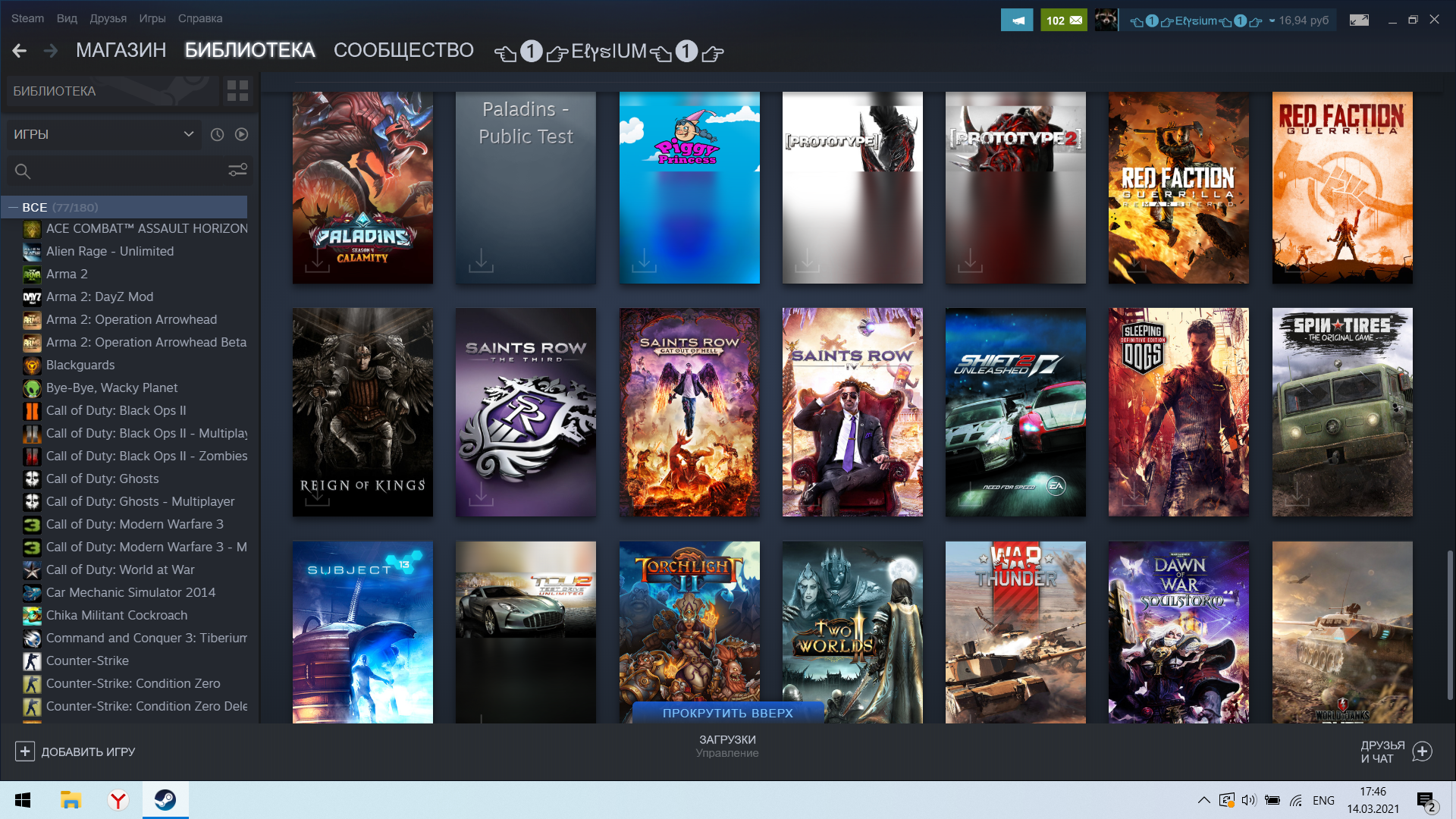
Task: Open Windows notification center icon
Action: pyautogui.click(x=1426, y=802)
